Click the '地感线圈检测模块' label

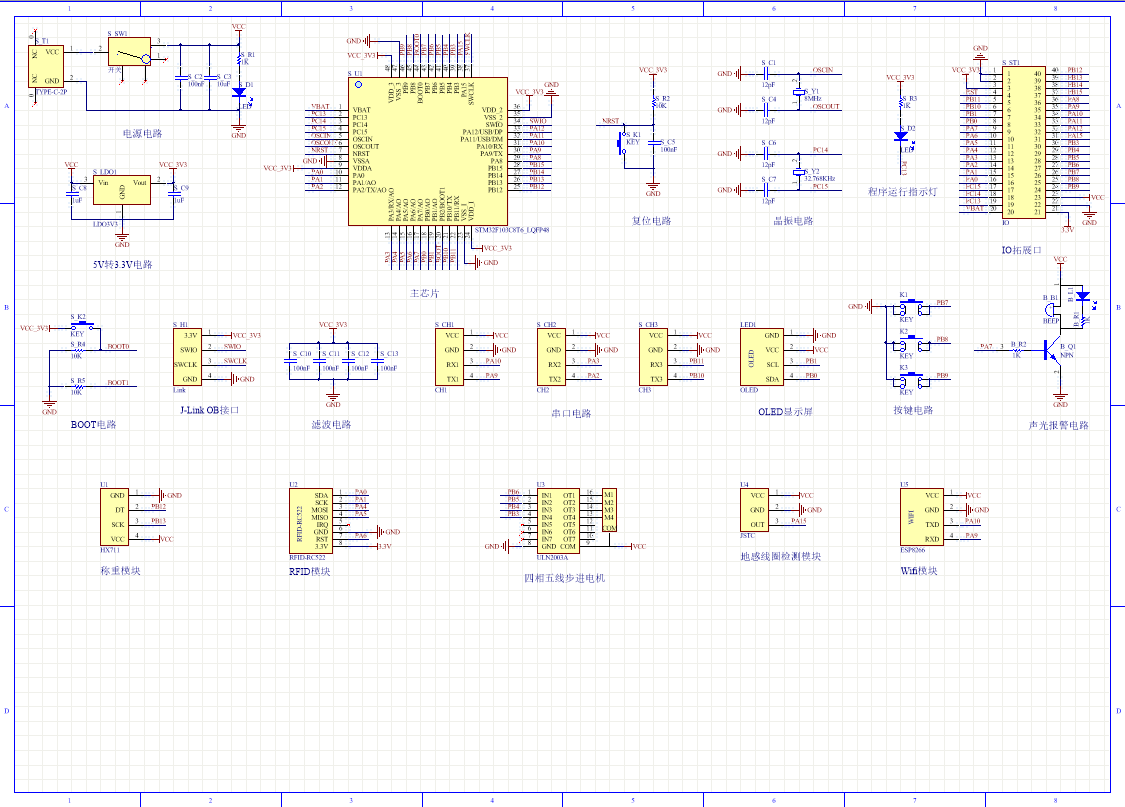pyautogui.click(x=781, y=557)
